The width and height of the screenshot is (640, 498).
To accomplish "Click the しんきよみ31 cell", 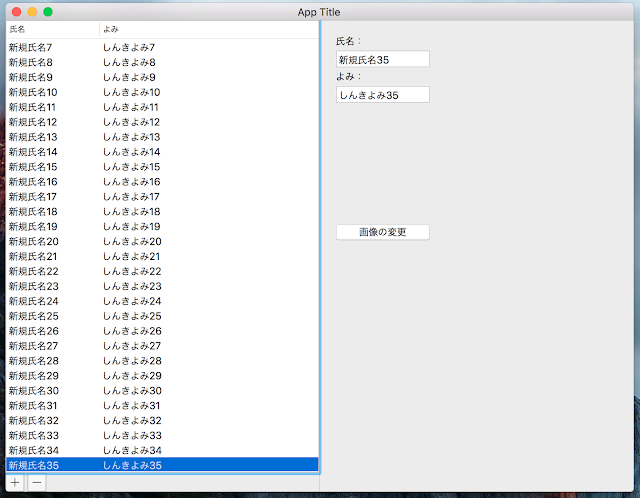I will click(131, 406).
